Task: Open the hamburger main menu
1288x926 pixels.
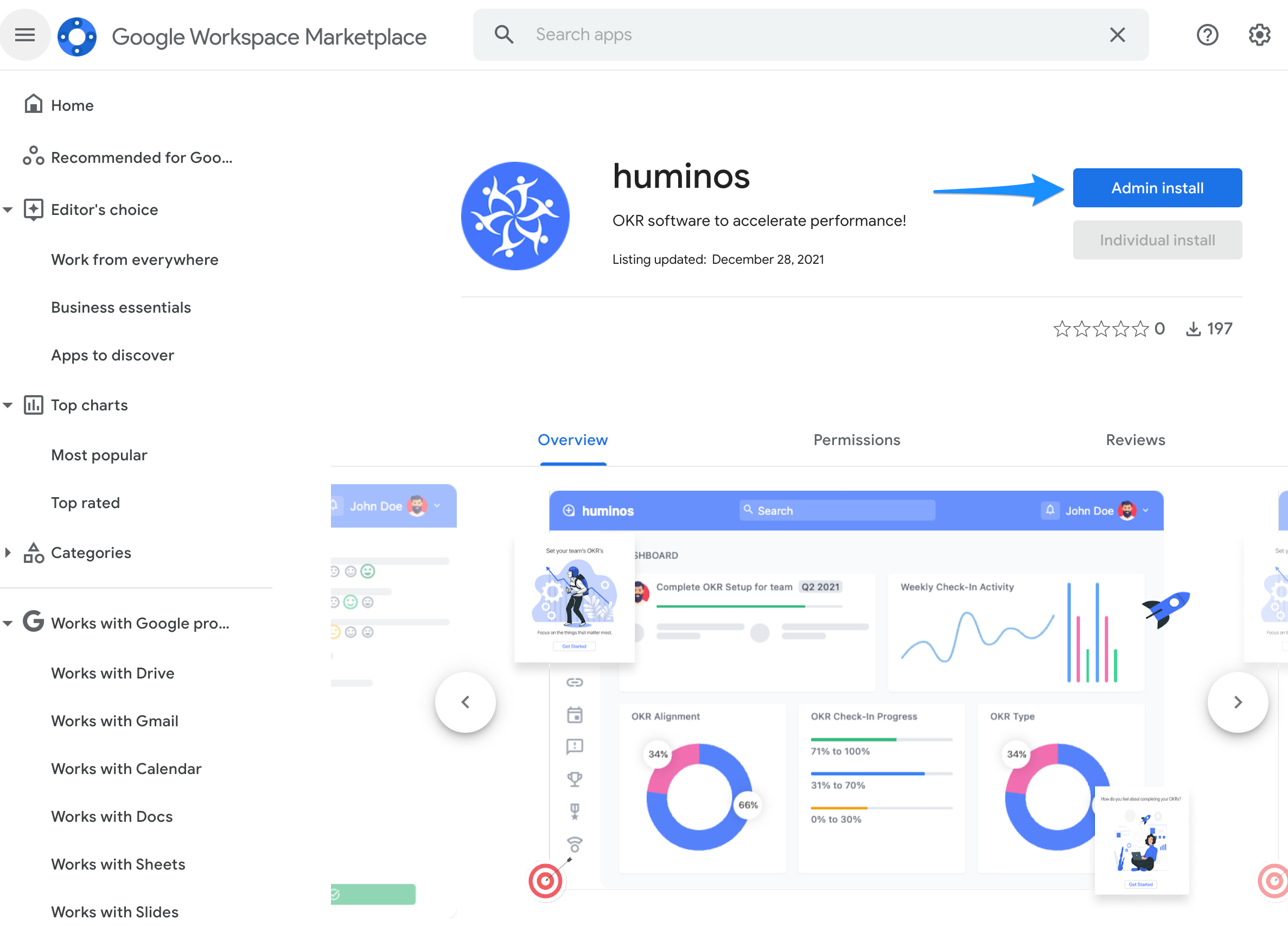Action: click(25, 35)
